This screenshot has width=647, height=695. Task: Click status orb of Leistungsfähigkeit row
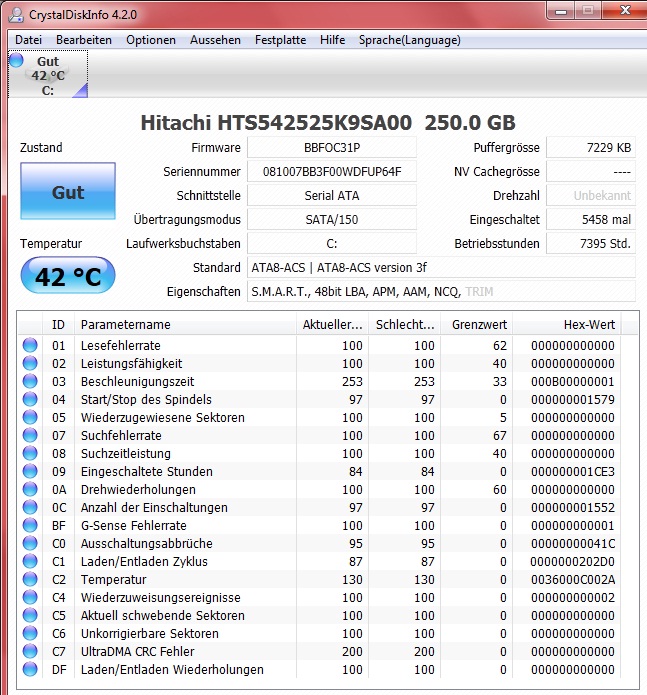(x=30, y=363)
